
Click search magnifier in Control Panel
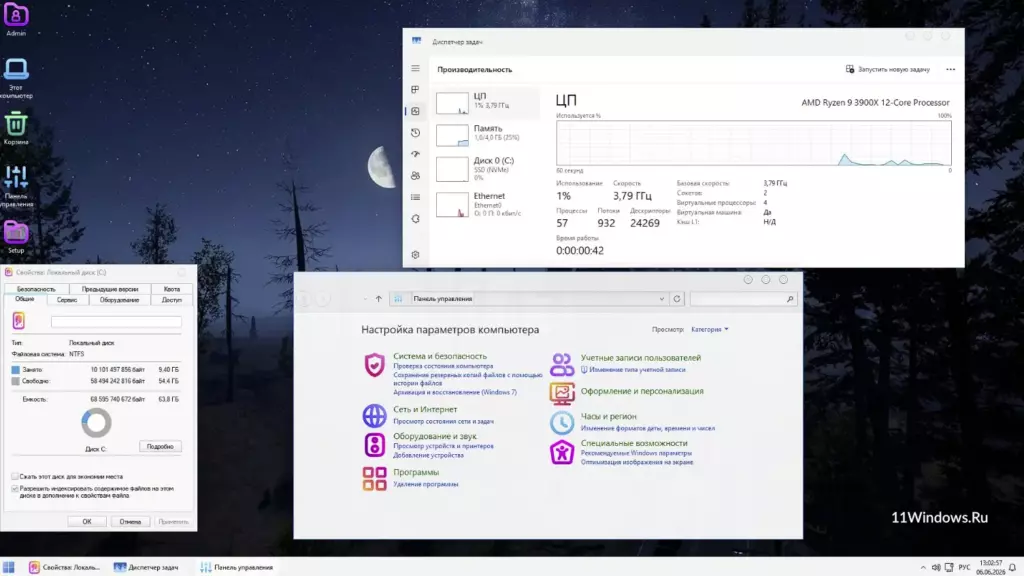pyautogui.click(x=790, y=298)
